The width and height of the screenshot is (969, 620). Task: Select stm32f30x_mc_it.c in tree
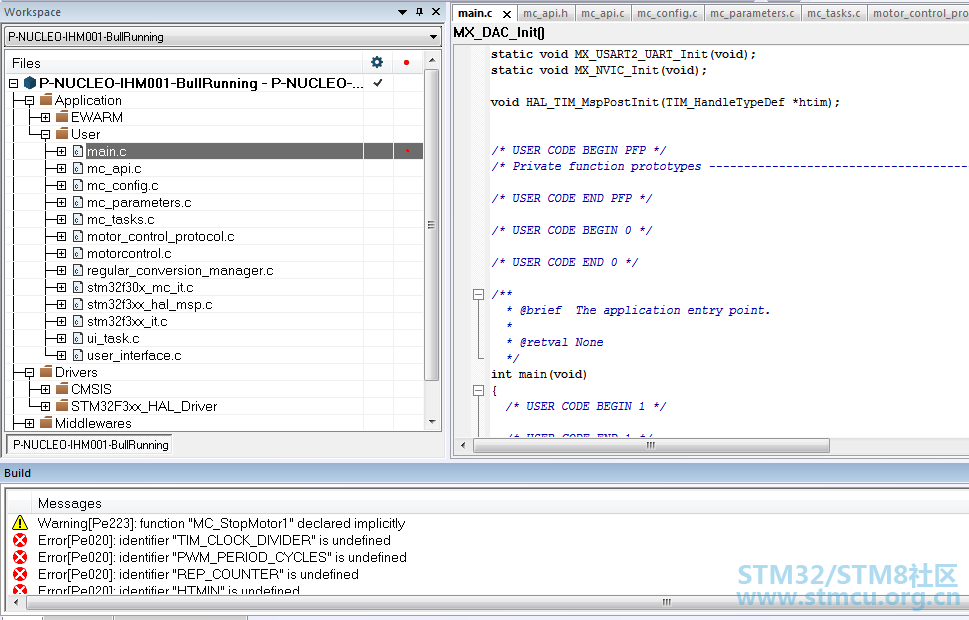[x=140, y=287]
